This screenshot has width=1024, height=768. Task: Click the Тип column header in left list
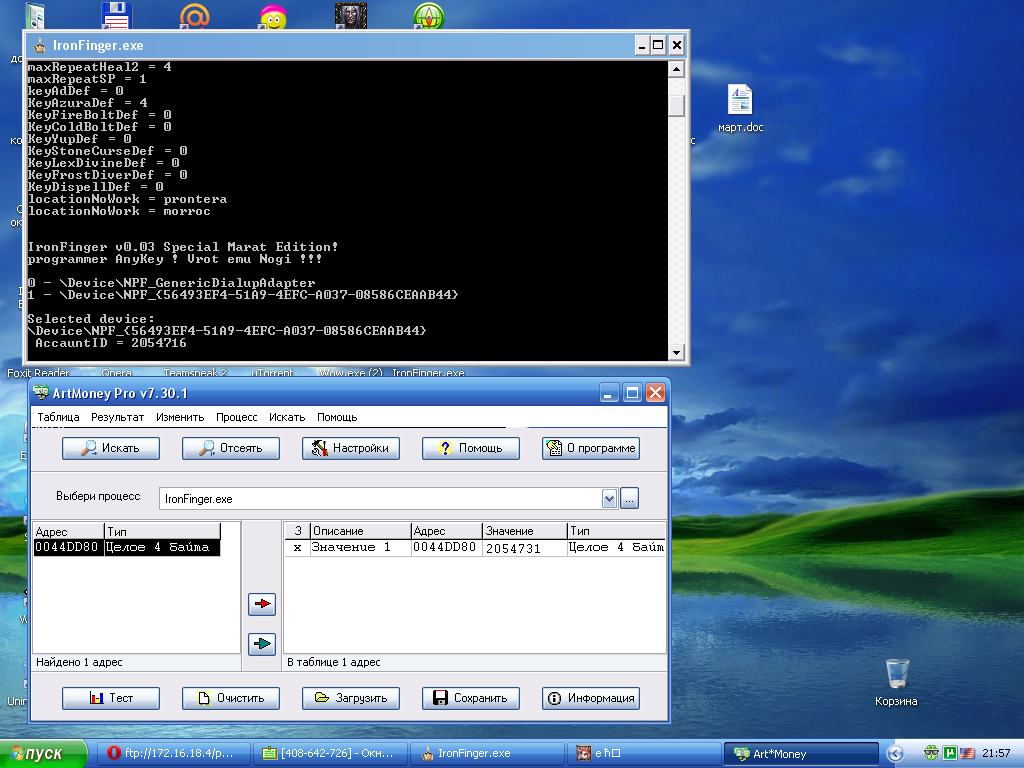[162, 532]
